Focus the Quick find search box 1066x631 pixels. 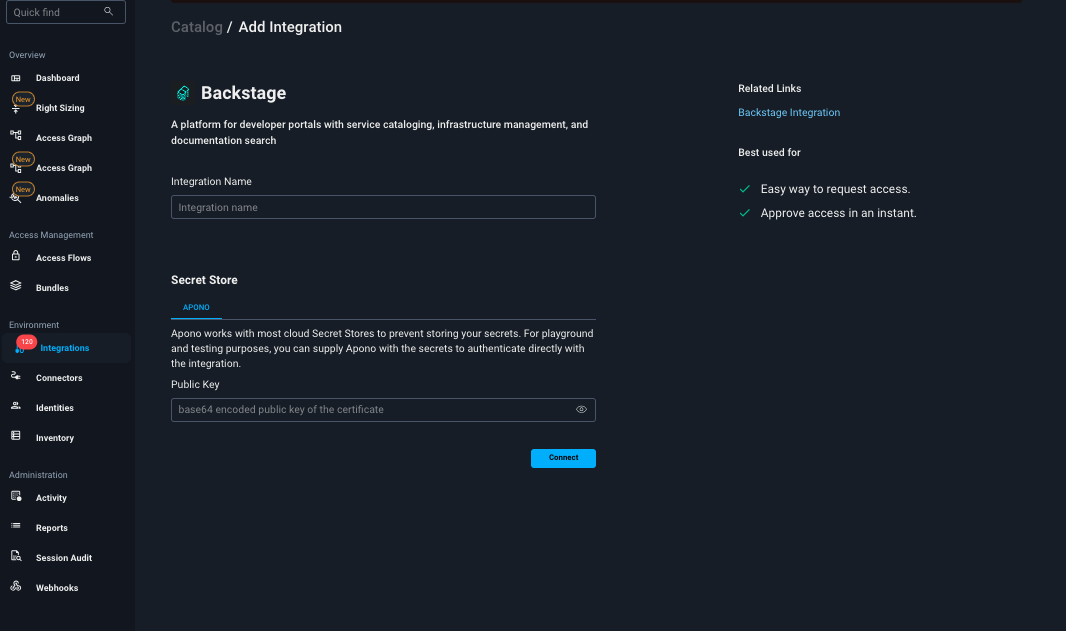[55, 12]
